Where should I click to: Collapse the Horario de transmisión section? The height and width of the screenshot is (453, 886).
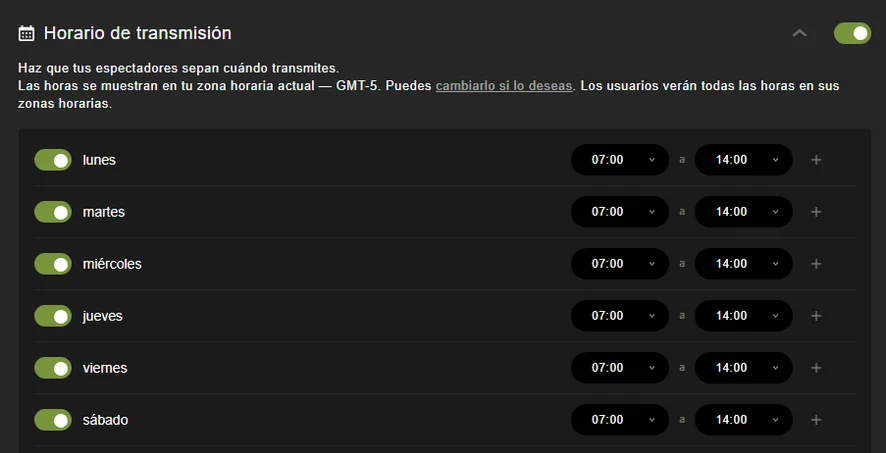click(799, 33)
